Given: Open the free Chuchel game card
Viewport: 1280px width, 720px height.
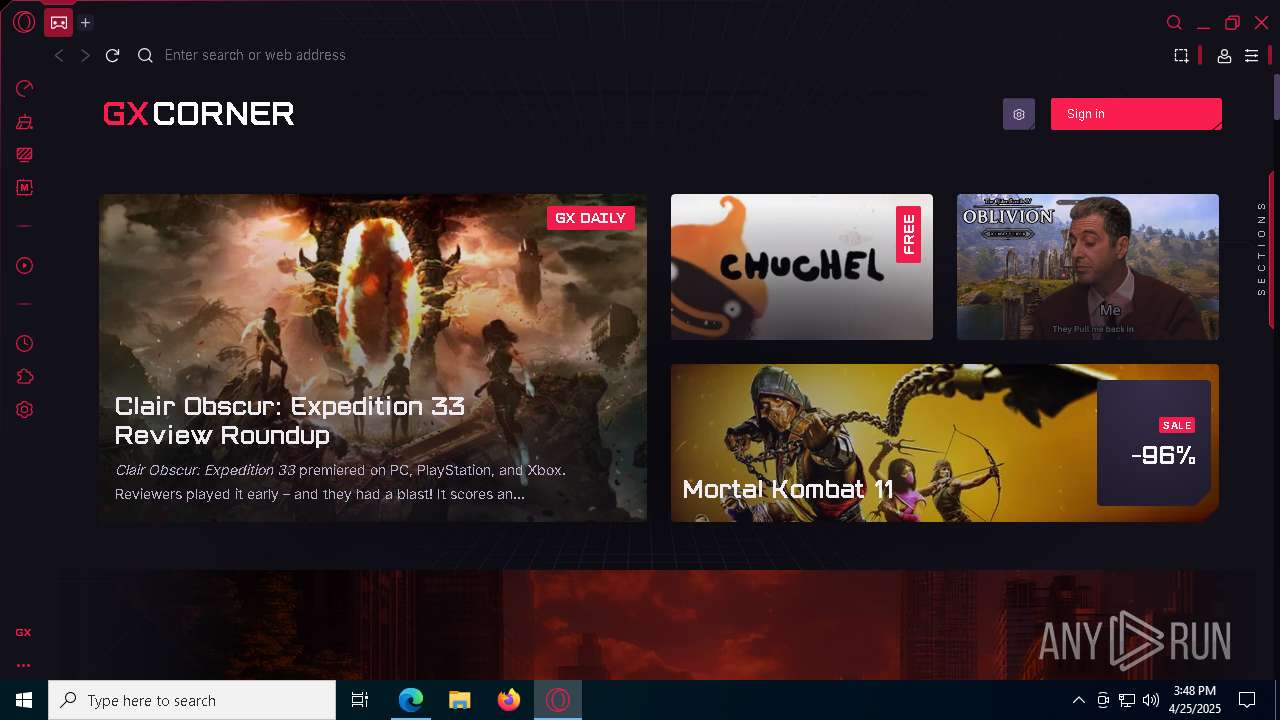Looking at the screenshot, I should (x=802, y=267).
